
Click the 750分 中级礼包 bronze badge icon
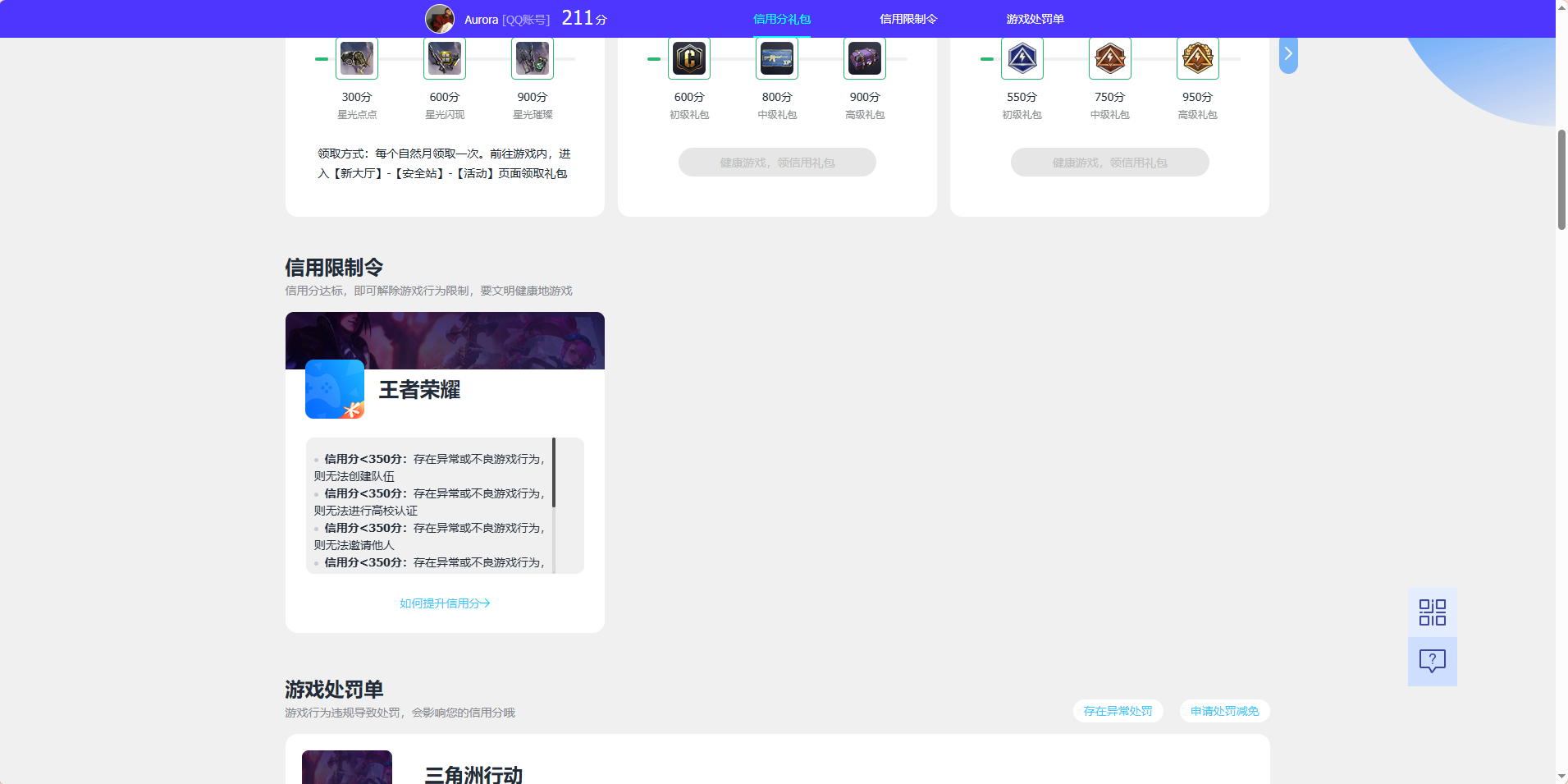click(x=1110, y=58)
